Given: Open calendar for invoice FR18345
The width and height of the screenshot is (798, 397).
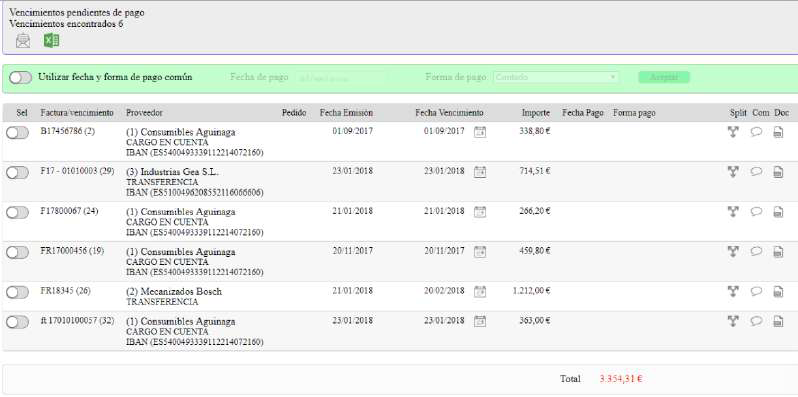Looking at the screenshot, I should point(480,292).
